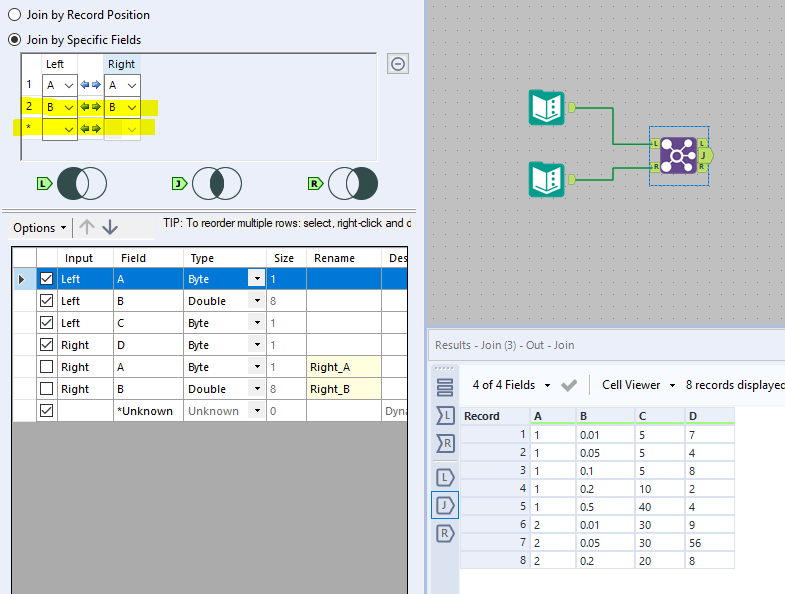This screenshot has width=785, height=594.
Task: Click the move row down arrow
Action: [110, 227]
